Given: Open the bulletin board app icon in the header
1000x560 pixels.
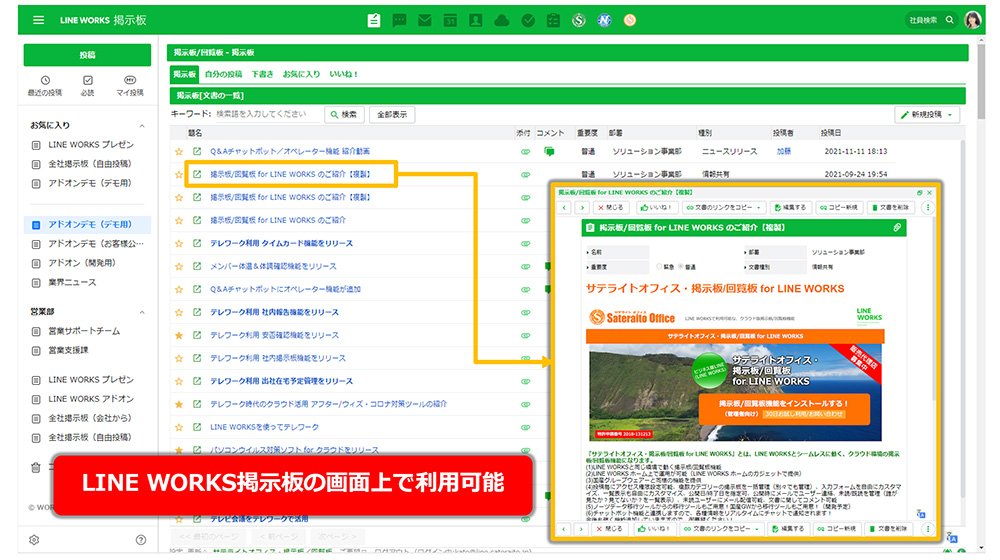Looking at the screenshot, I should click(374, 20).
